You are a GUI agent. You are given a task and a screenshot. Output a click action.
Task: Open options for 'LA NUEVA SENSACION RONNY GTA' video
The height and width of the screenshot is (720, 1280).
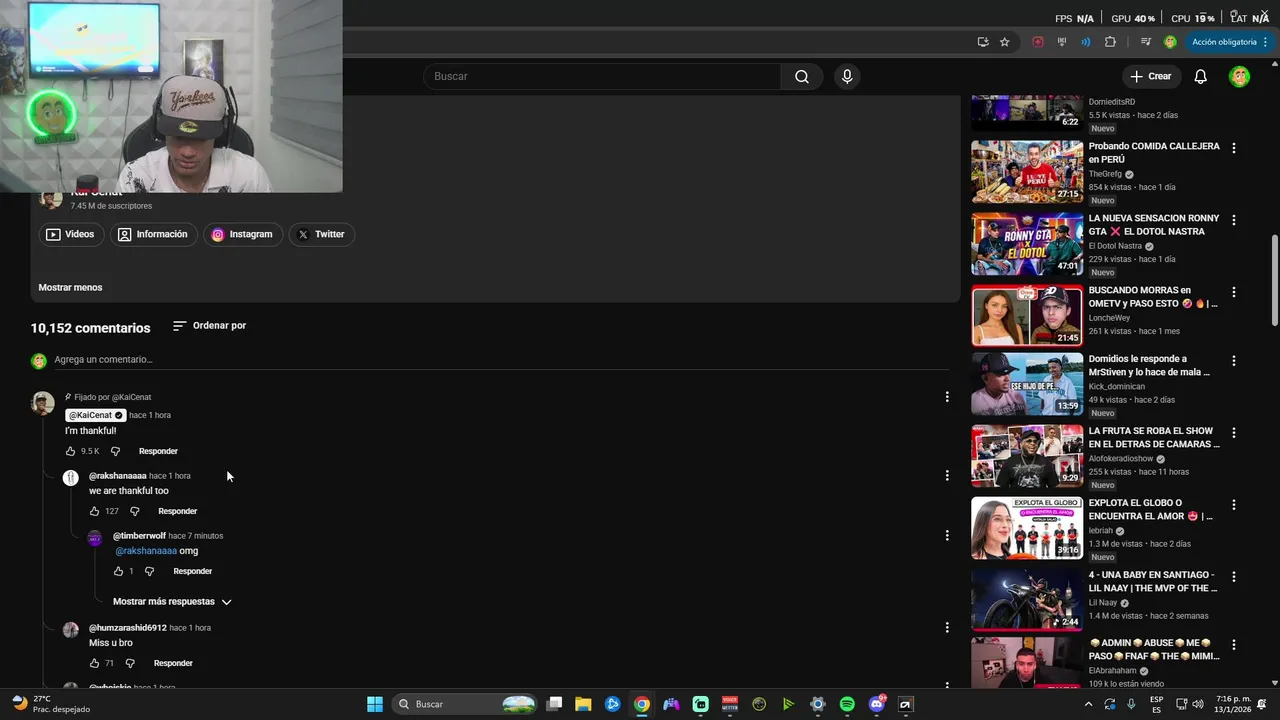tap(1234, 220)
